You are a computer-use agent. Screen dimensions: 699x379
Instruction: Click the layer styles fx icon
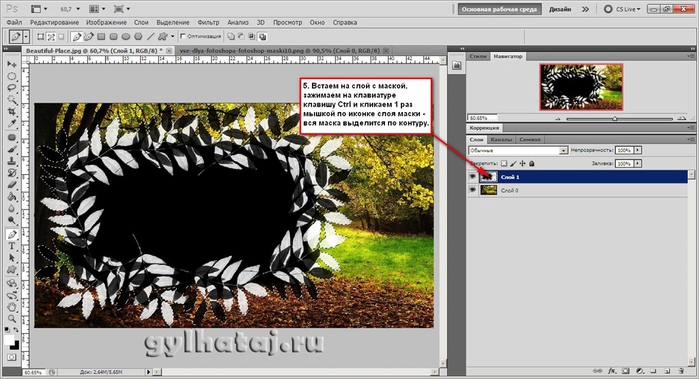click(x=612, y=371)
